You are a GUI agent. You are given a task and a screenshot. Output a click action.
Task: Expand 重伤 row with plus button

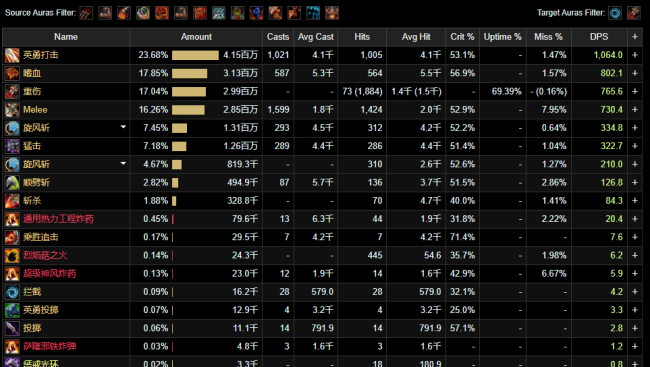(635, 91)
